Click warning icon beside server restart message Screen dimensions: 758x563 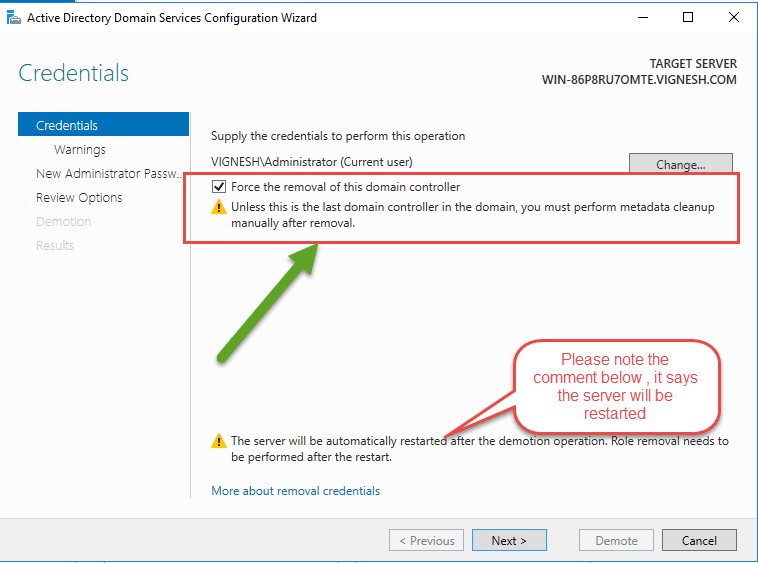[218, 441]
